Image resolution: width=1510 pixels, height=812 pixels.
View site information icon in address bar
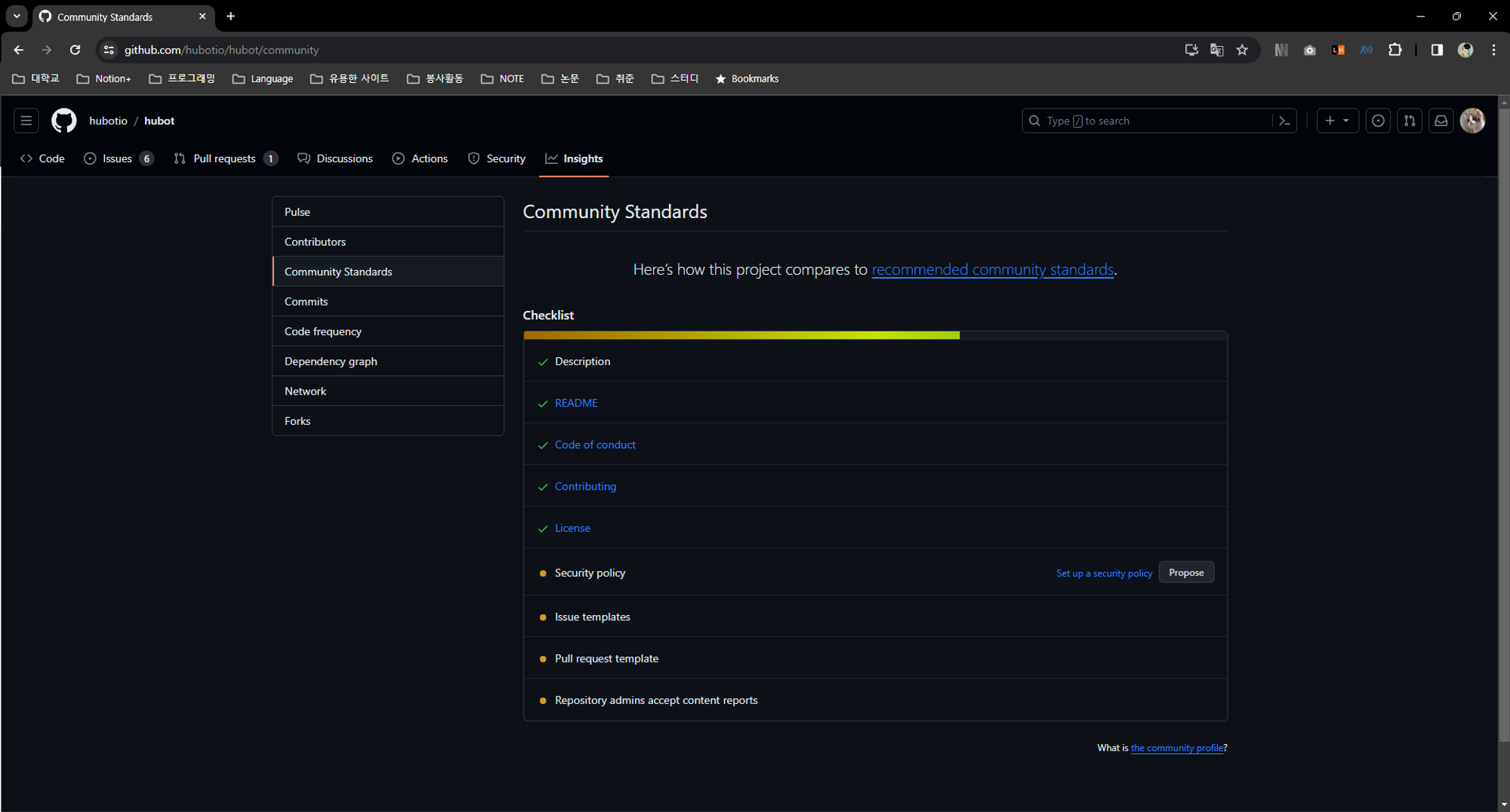click(x=109, y=50)
